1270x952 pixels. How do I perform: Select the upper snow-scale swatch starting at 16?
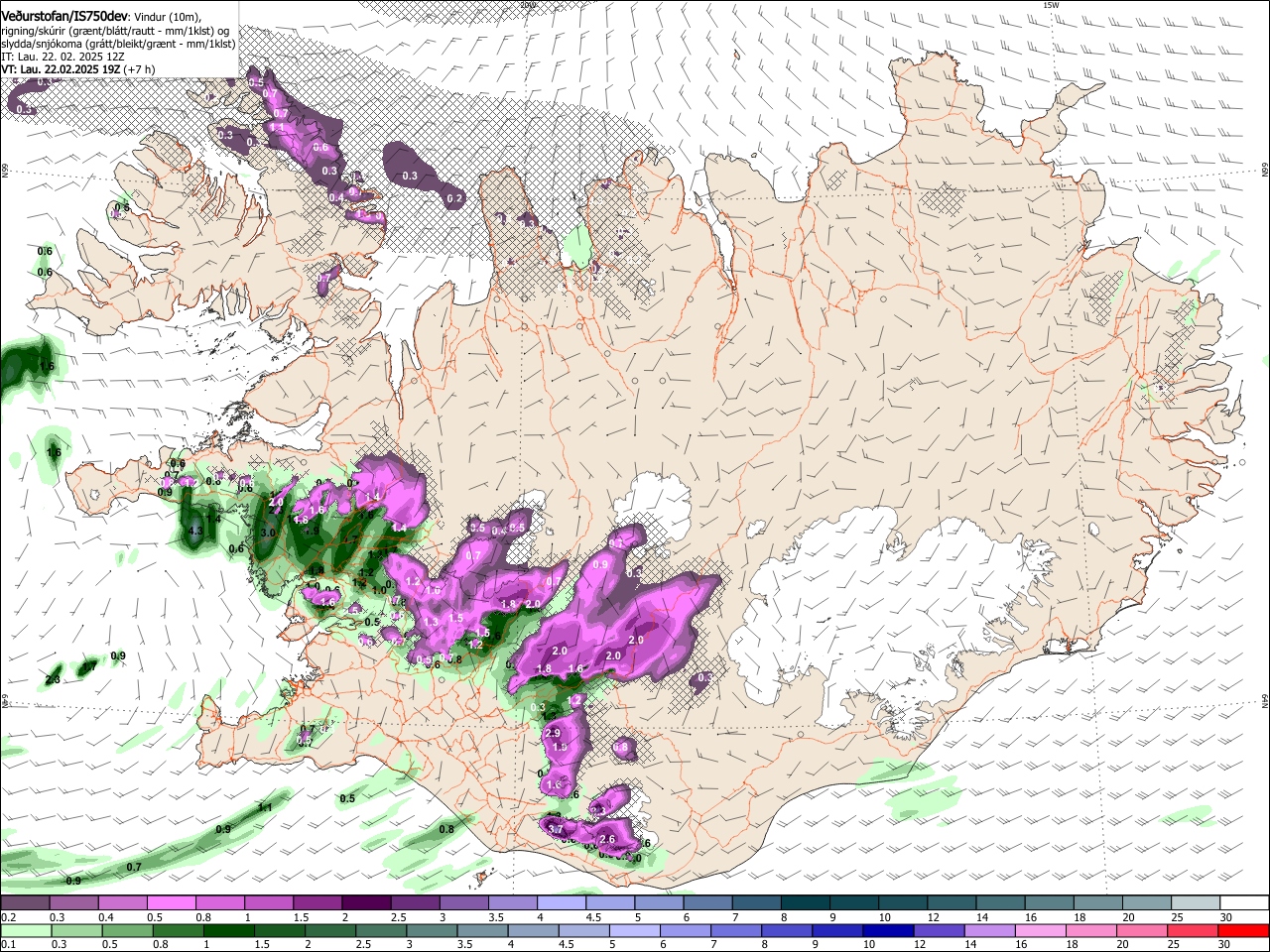1050,903
